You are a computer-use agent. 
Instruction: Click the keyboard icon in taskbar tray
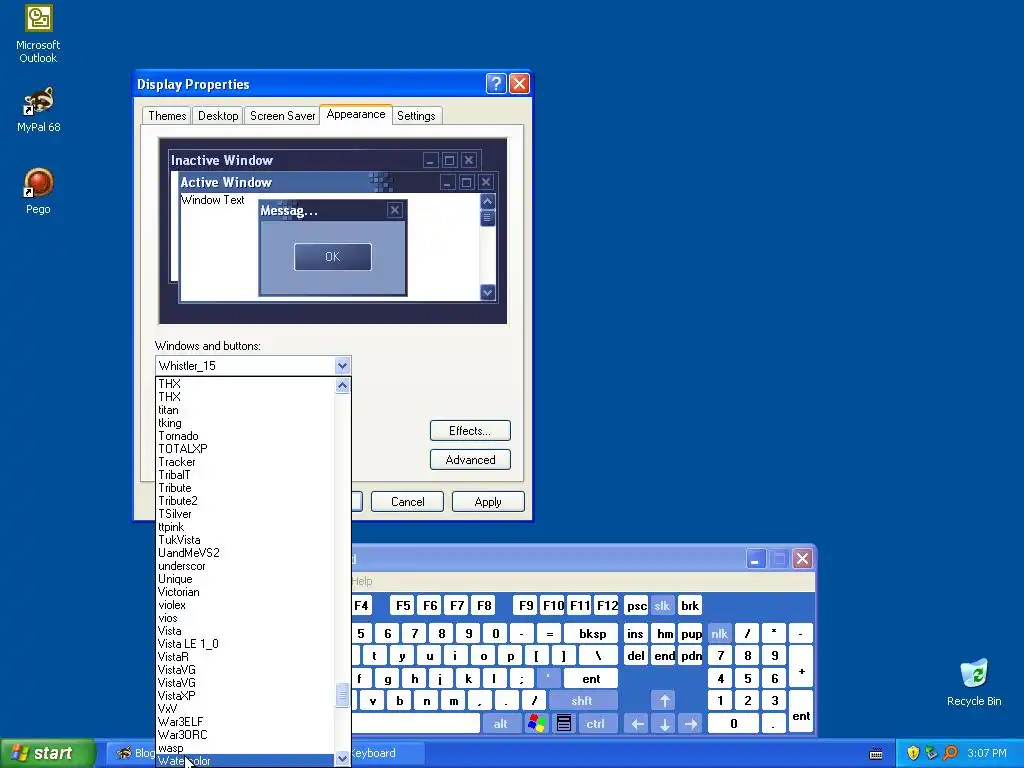[876, 754]
